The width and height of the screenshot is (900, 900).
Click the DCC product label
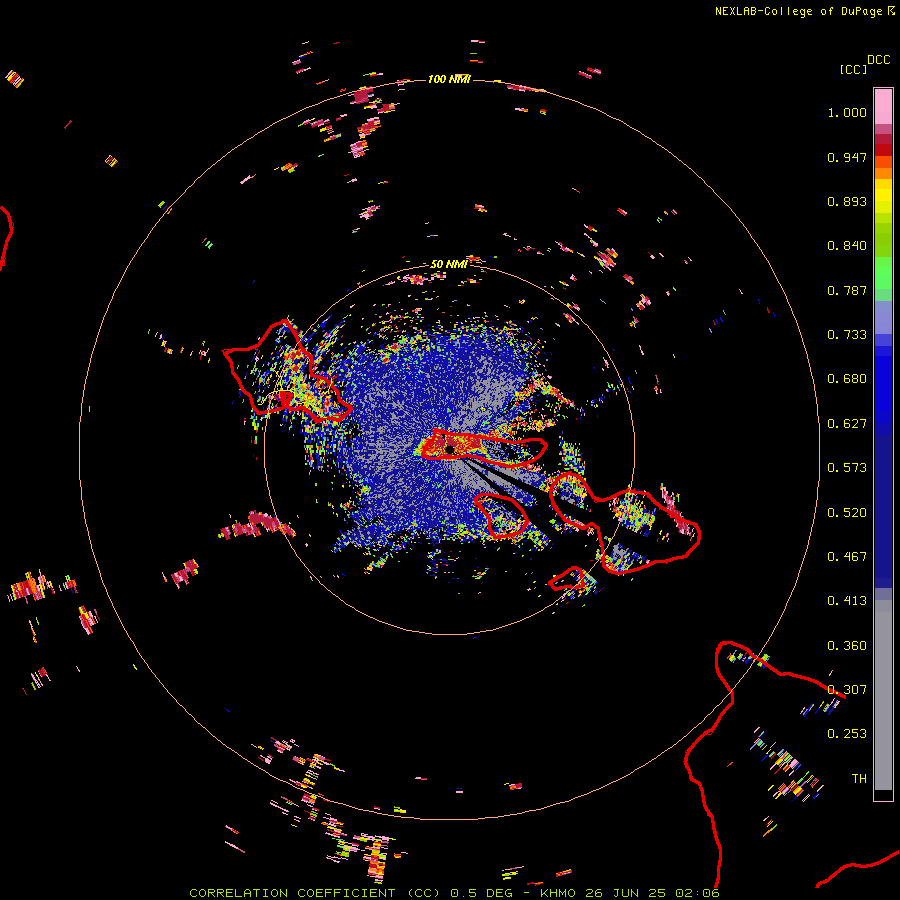[878, 60]
